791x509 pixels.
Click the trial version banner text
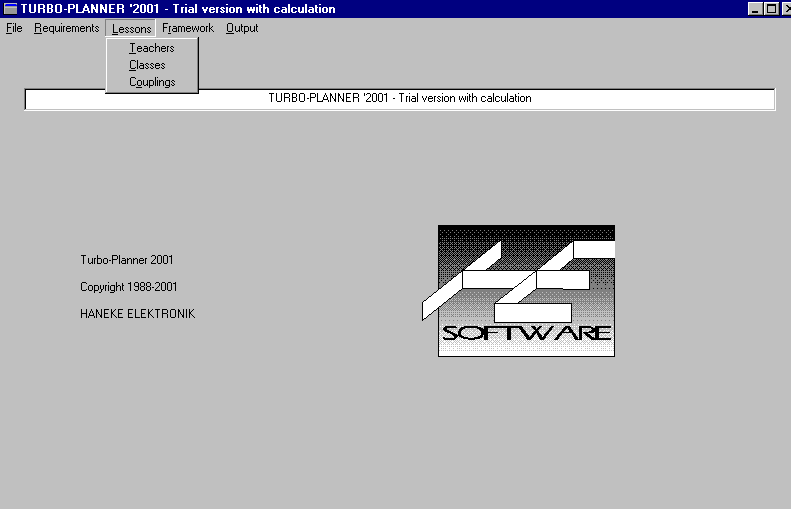click(400, 98)
